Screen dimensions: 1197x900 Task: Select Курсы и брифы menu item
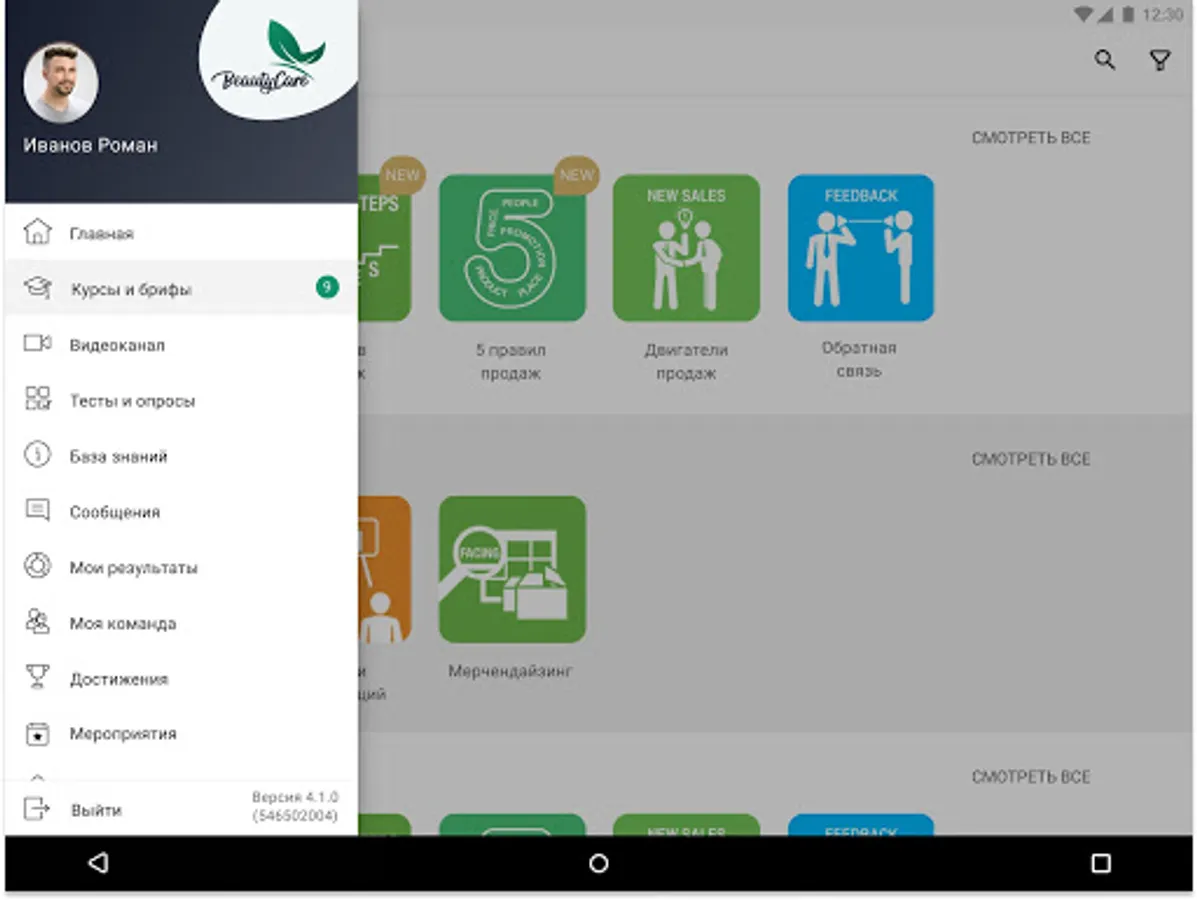181,288
